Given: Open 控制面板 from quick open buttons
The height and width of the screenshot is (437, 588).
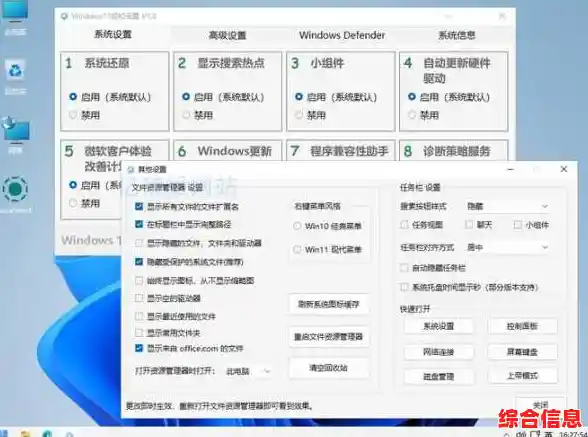Looking at the screenshot, I should [x=522, y=326].
